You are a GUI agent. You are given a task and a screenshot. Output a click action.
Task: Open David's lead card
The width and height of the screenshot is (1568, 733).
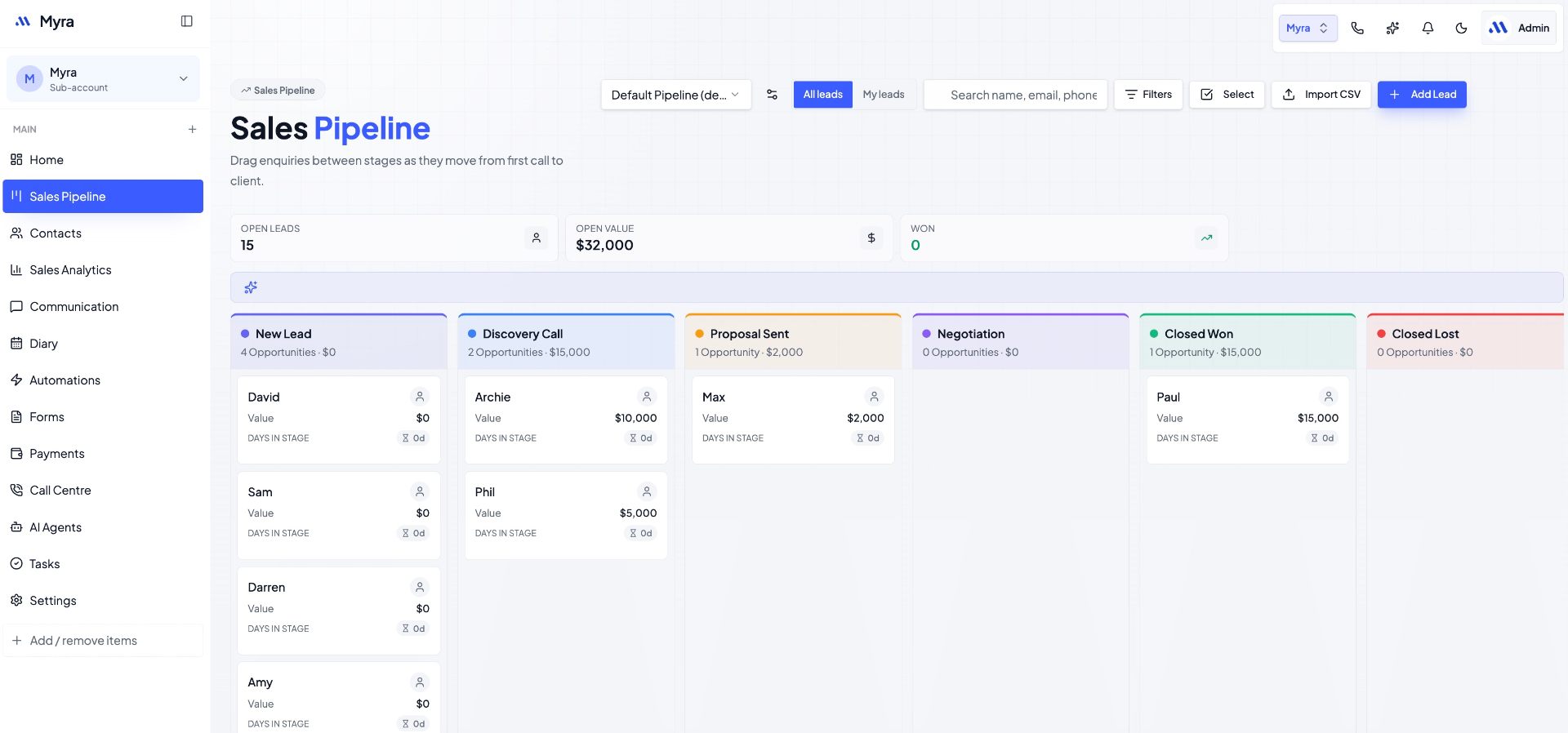(339, 420)
